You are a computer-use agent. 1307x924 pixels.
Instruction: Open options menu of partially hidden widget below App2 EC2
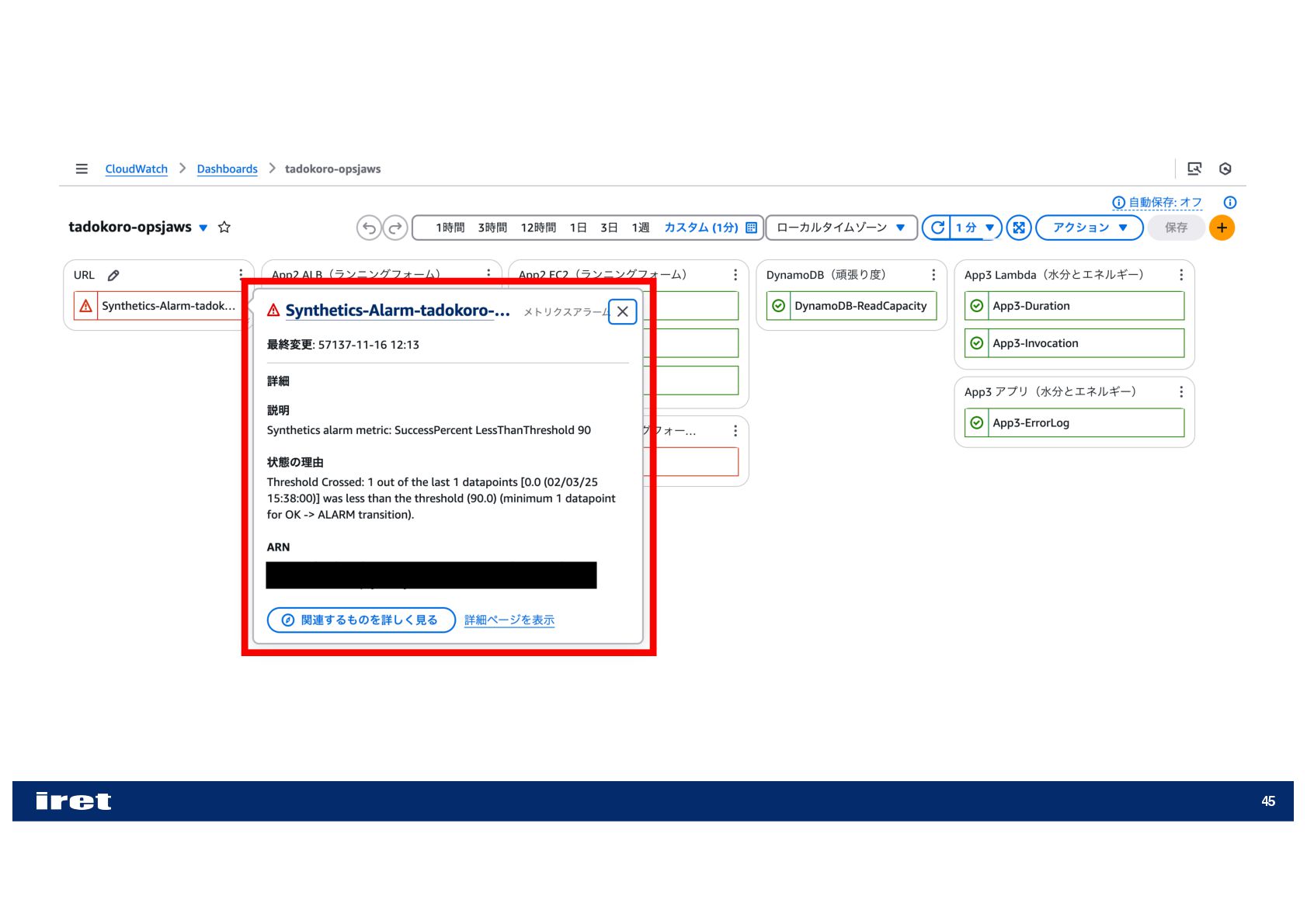coord(735,431)
